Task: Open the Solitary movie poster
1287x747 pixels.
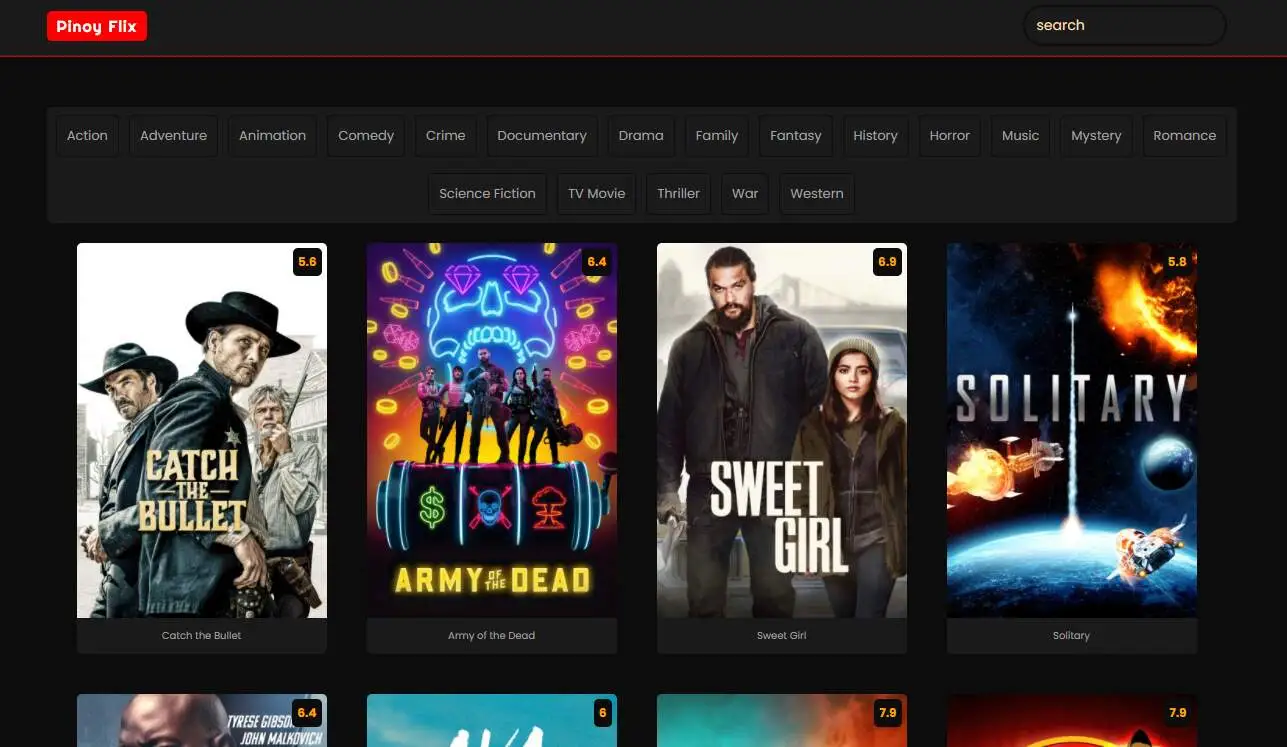Action: pyautogui.click(x=1072, y=430)
